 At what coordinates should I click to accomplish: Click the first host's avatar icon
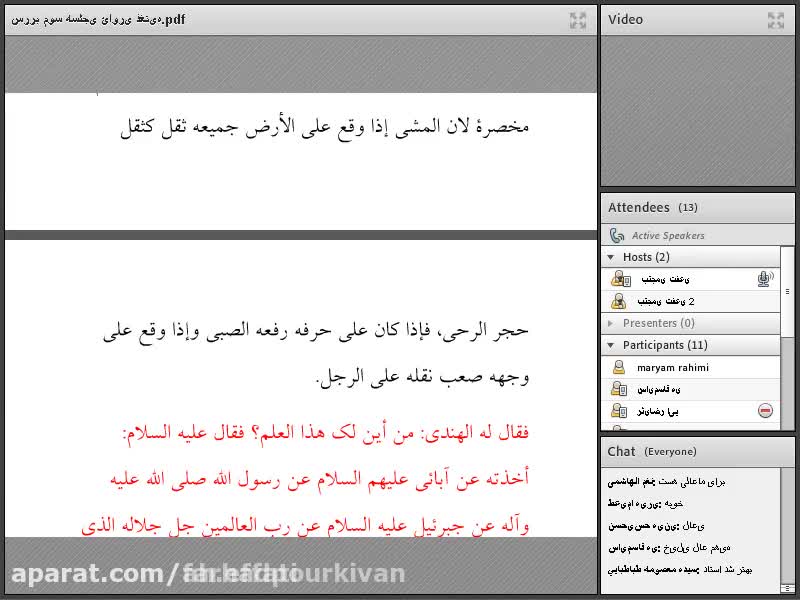(x=619, y=279)
